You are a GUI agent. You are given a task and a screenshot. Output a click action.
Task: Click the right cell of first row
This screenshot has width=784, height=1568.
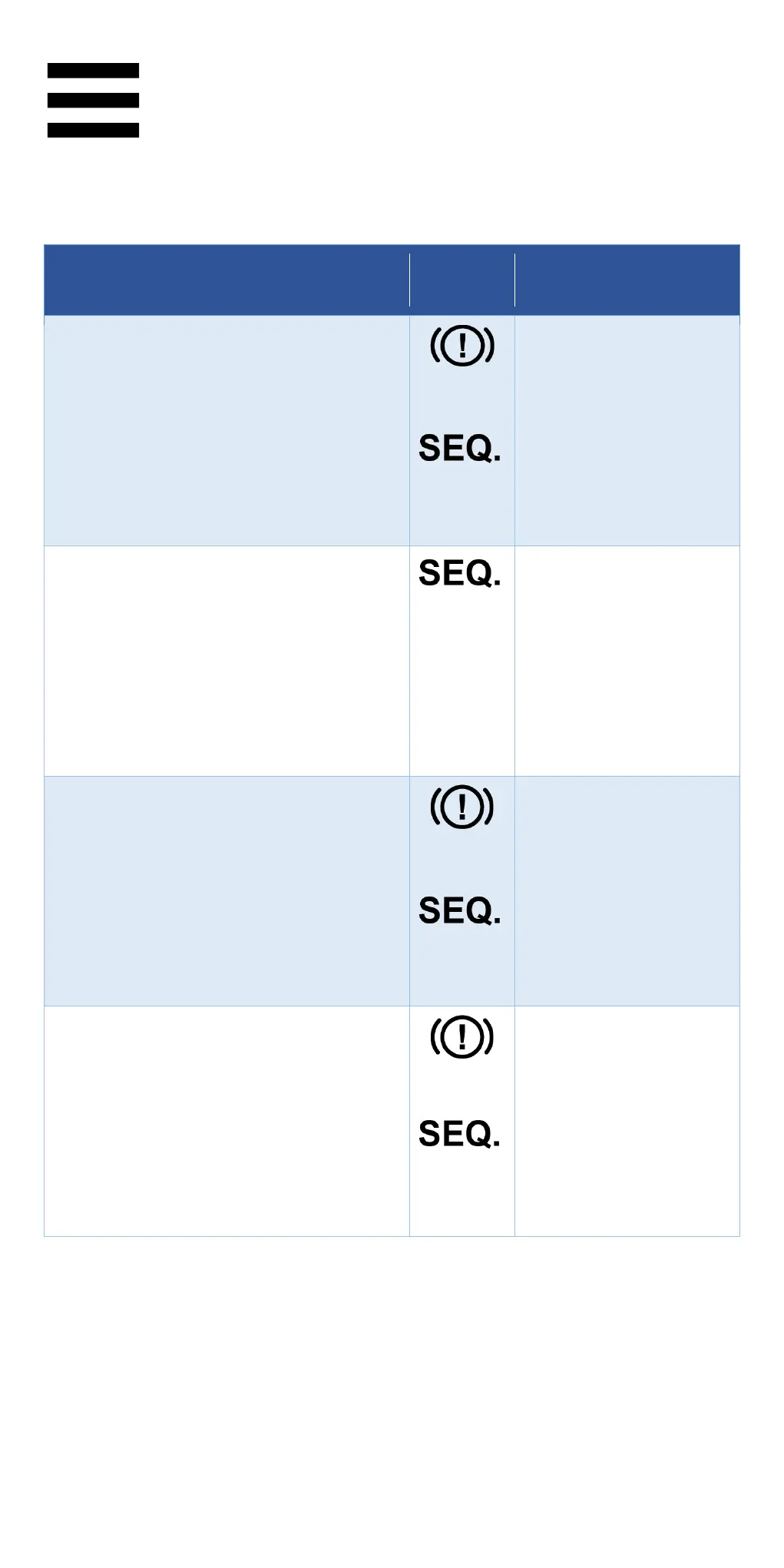(x=627, y=430)
